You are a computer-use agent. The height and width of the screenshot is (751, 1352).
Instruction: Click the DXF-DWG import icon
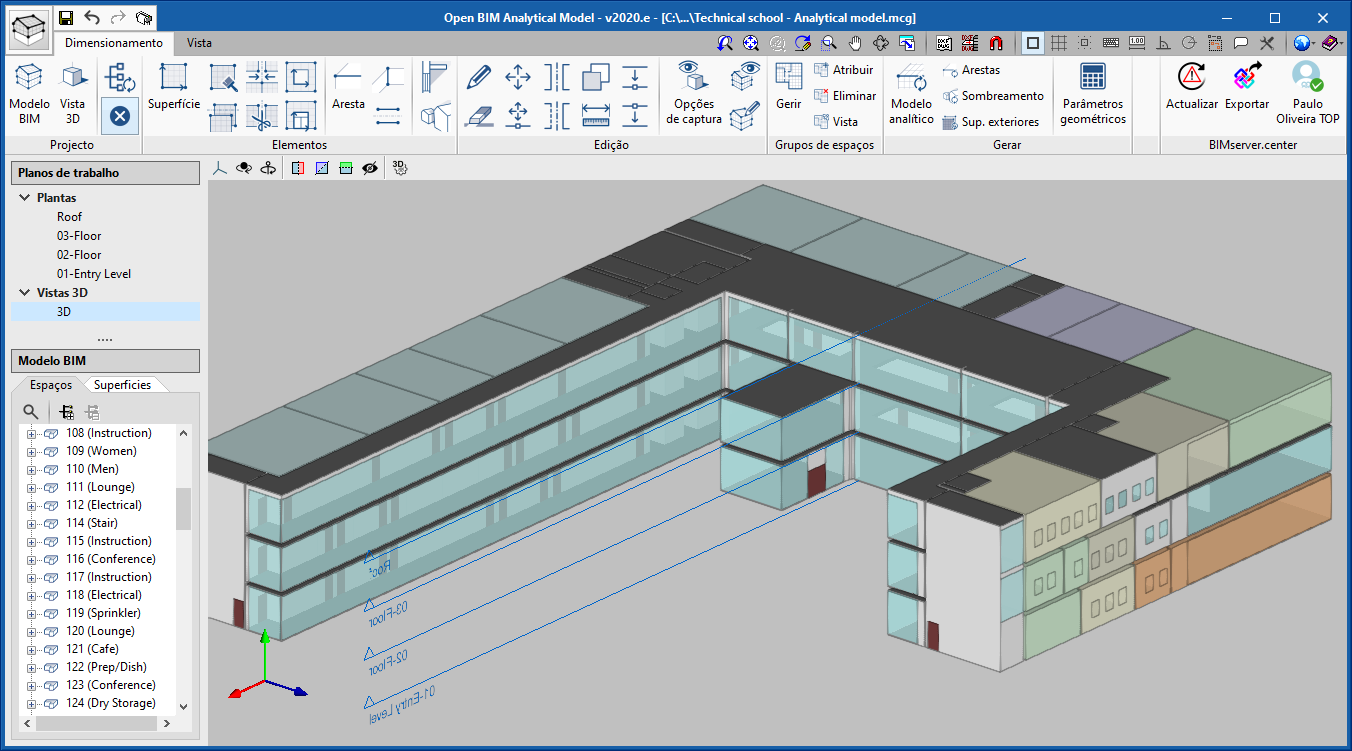pos(944,43)
